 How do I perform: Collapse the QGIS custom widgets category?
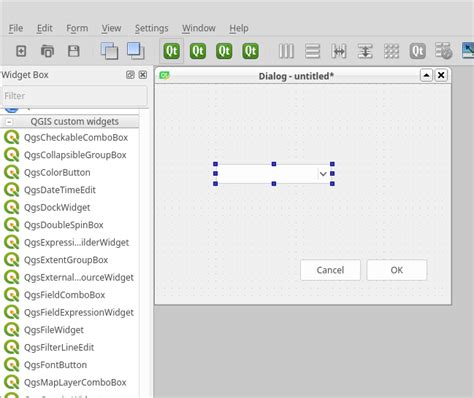(x=9, y=122)
